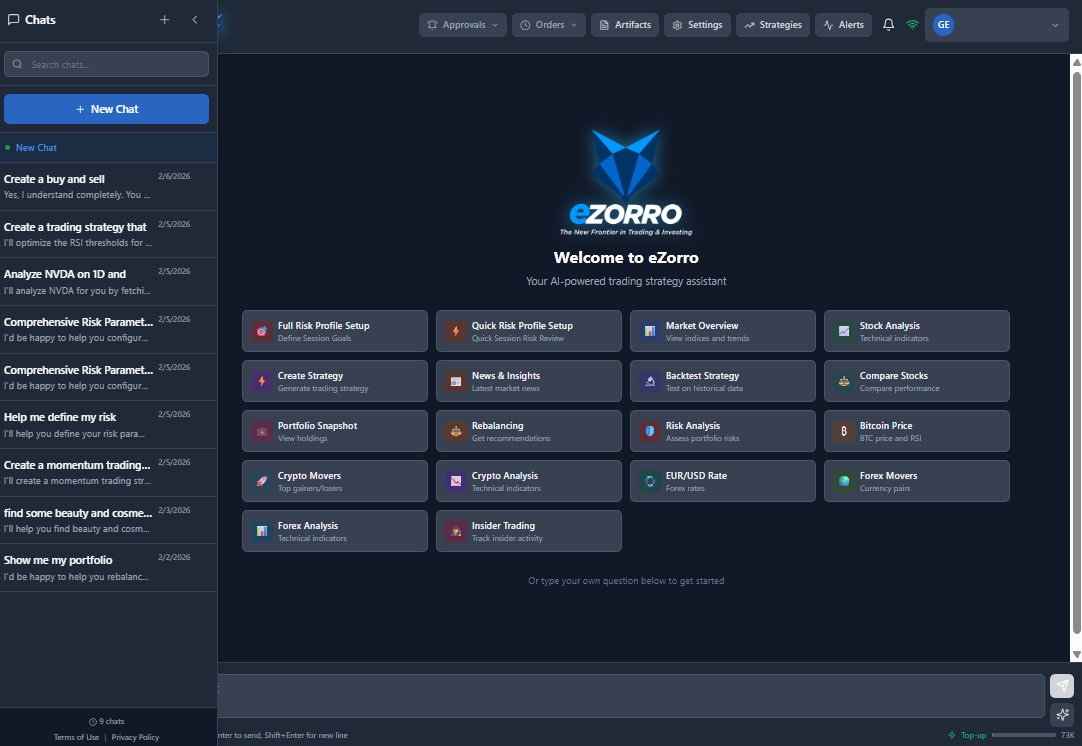Open chat 'Help me define my risk'
The image size is (1082, 746).
click(108, 424)
